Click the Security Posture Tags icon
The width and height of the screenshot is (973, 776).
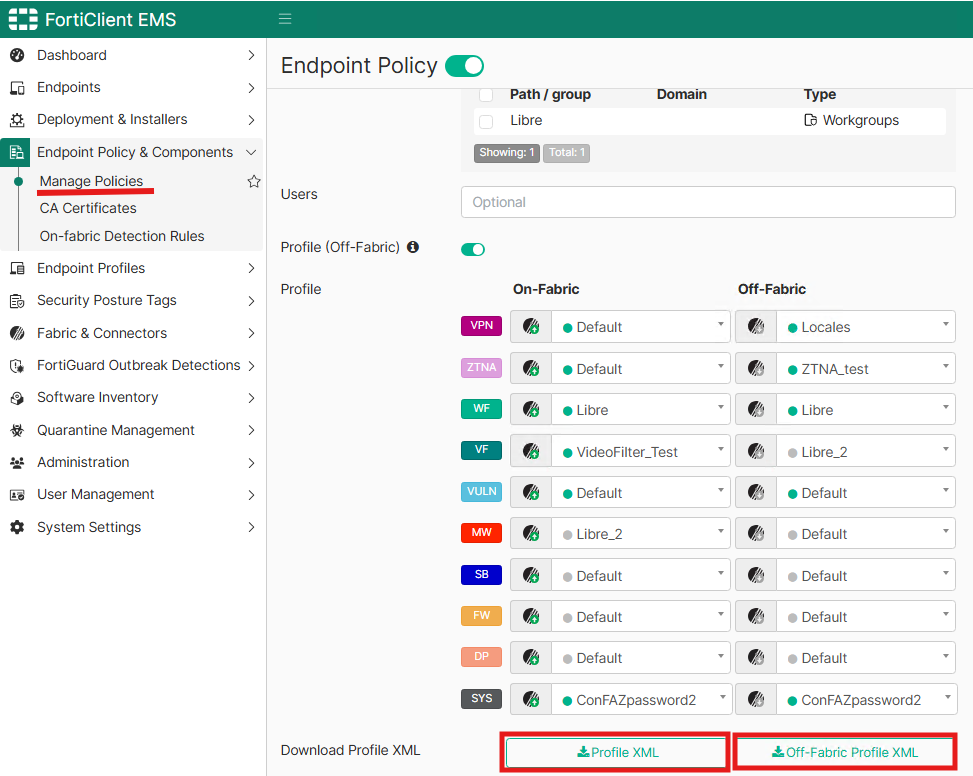tap(17, 301)
